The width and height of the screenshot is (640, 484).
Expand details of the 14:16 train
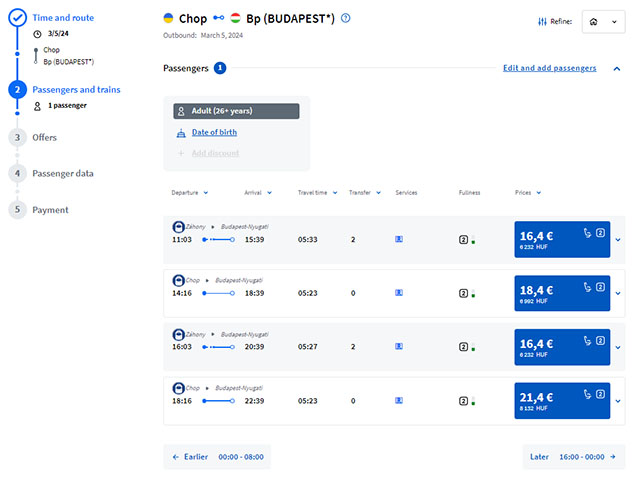(618, 293)
